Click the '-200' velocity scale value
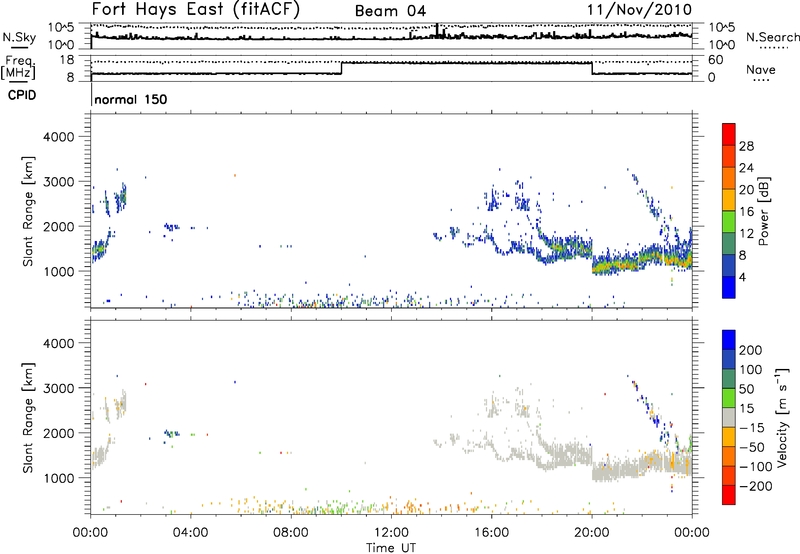The image size is (800, 554). click(x=755, y=486)
